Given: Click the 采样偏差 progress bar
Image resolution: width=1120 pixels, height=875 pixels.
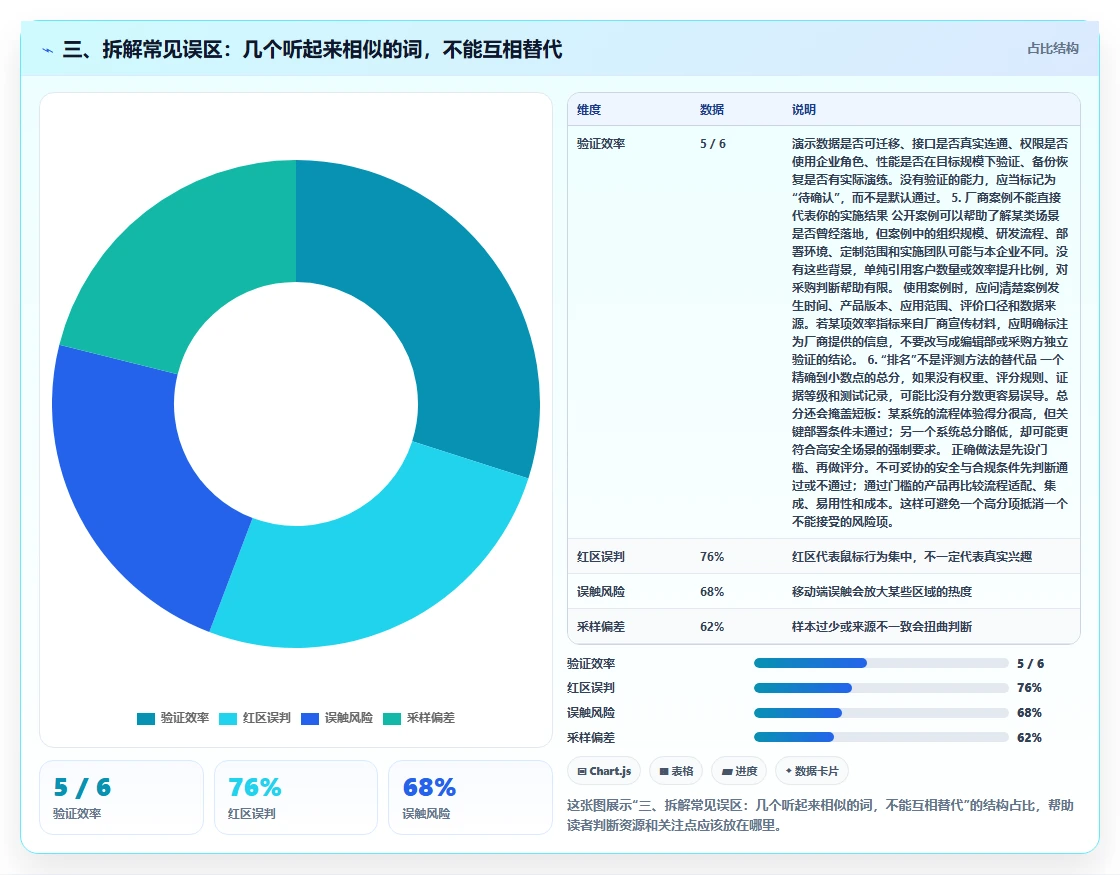Looking at the screenshot, I should 881,738.
